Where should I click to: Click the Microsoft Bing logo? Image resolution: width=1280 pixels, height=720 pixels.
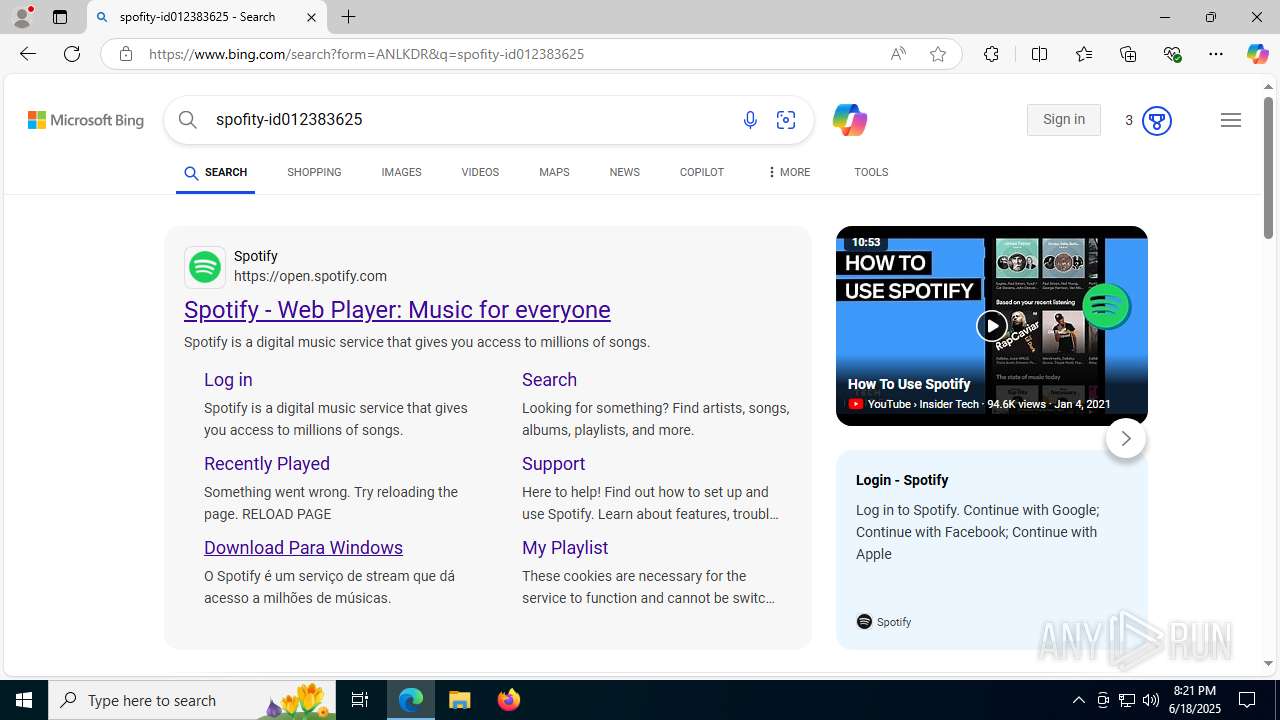(86, 120)
